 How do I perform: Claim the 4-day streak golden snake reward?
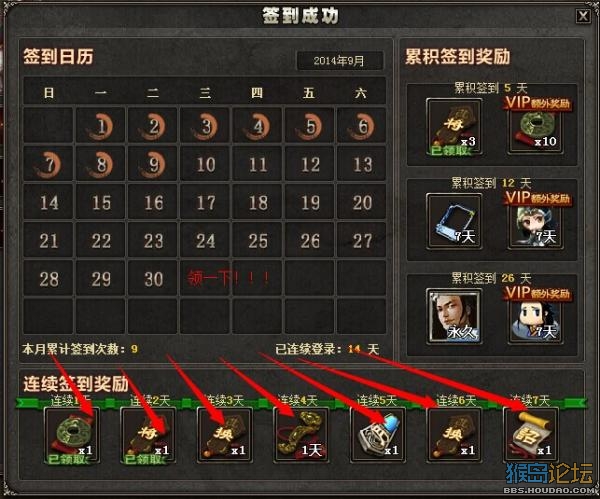tap(301, 435)
